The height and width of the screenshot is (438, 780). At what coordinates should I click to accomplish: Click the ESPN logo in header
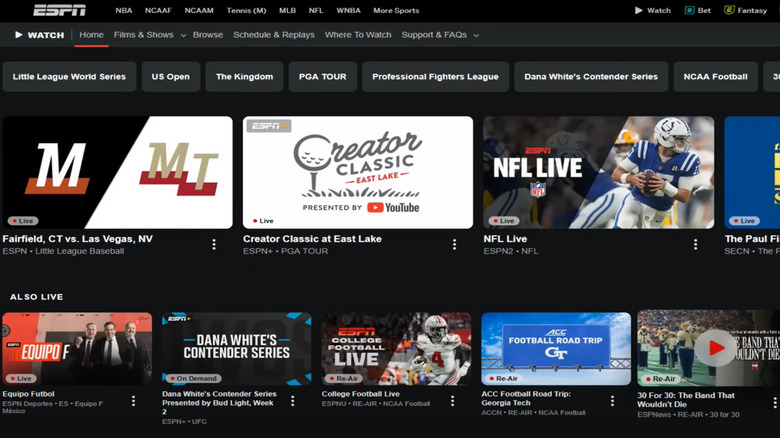click(59, 10)
